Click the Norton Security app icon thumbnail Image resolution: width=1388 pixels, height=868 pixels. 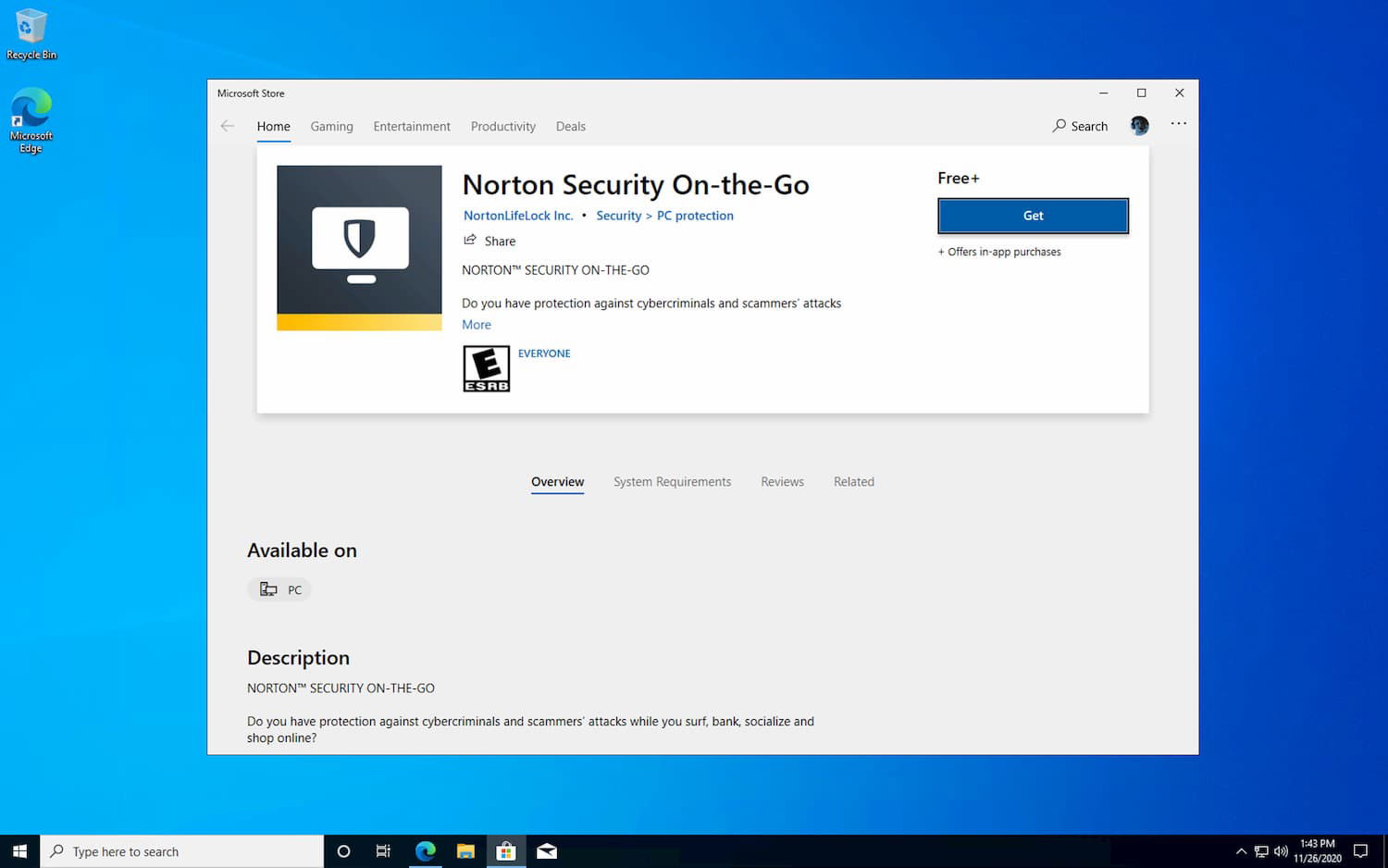pyautogui.click(x=359, y=247)
